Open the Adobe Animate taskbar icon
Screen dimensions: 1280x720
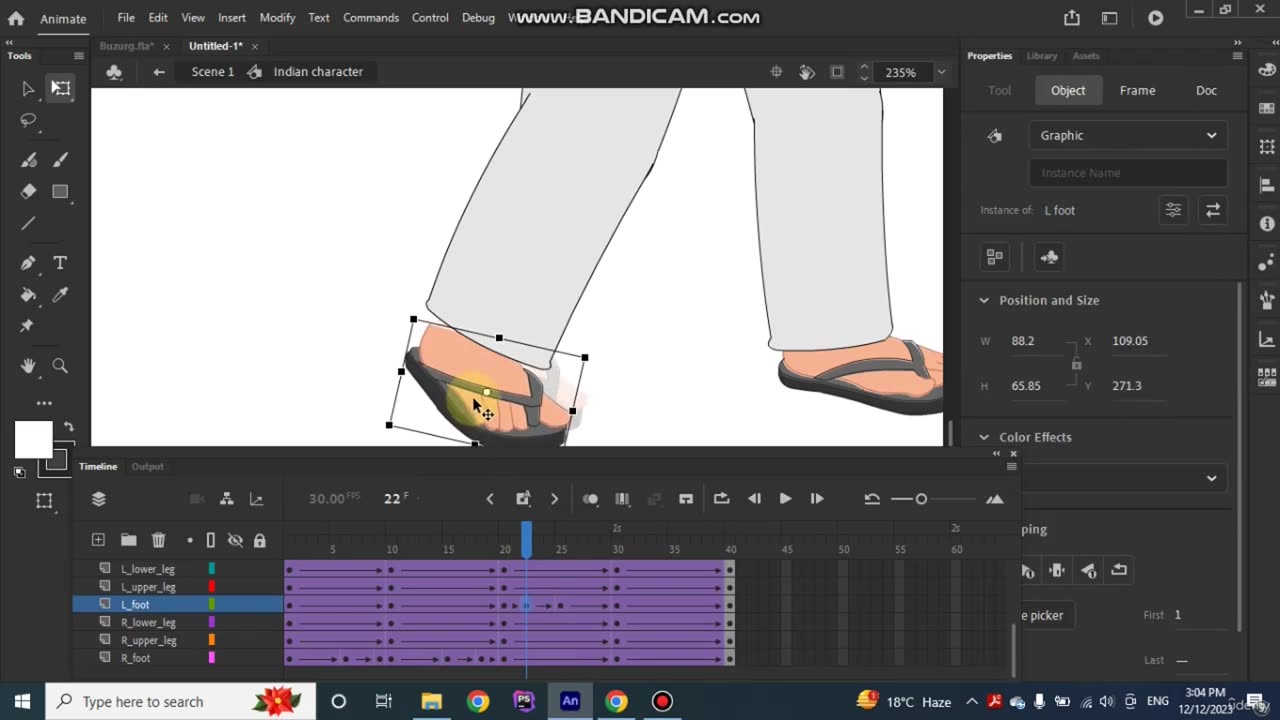coord(570,701)
